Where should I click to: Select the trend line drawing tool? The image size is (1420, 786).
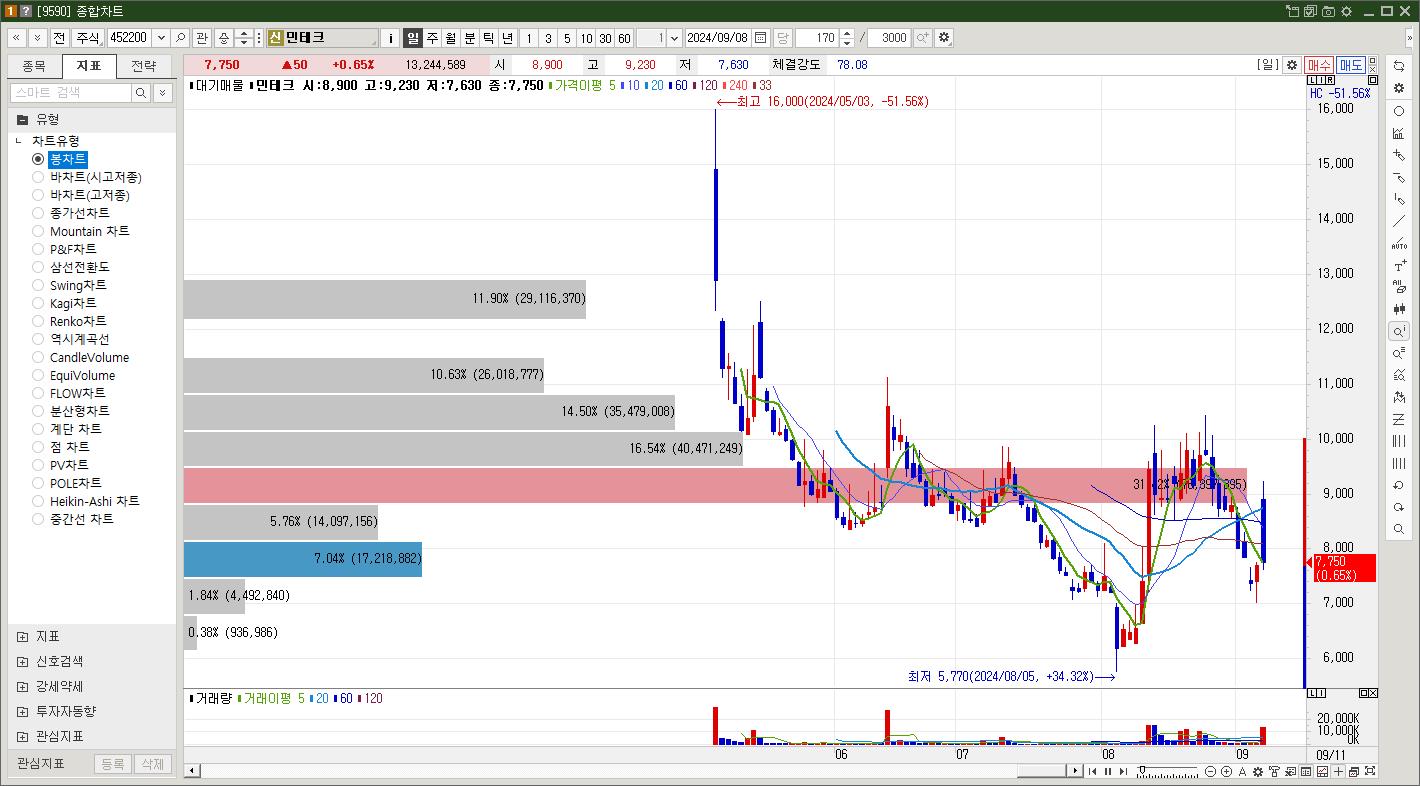1399,222
